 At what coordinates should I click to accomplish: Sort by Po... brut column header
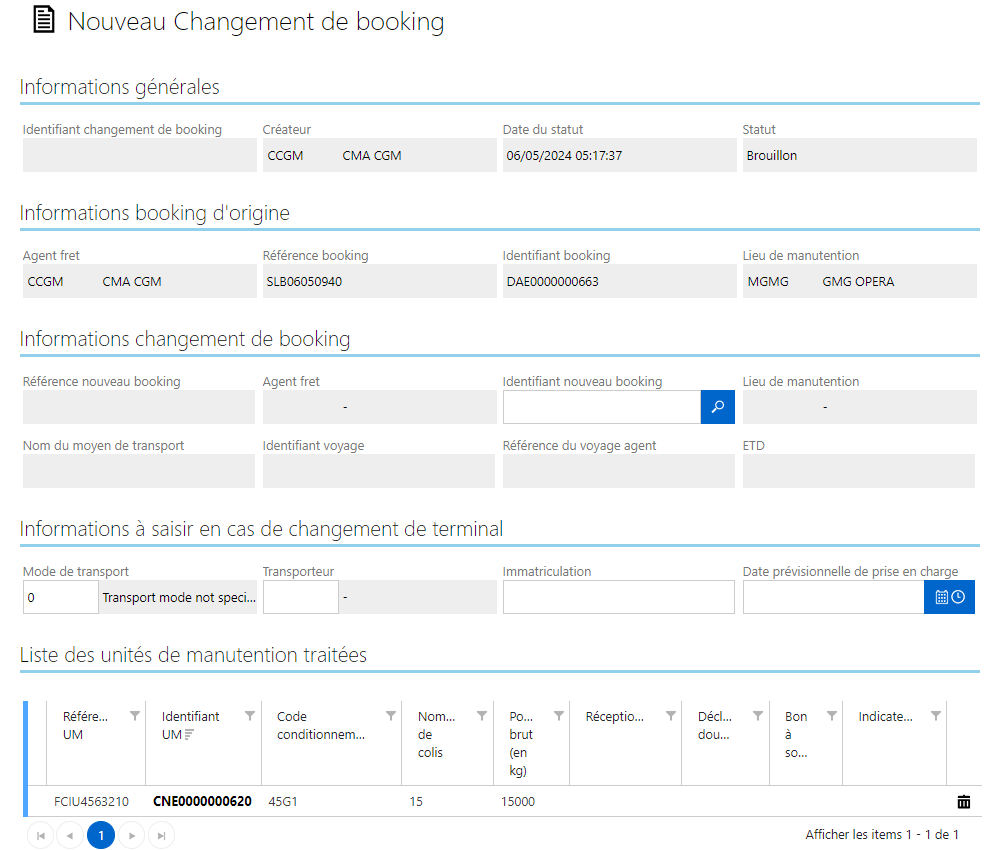[521, 743]
